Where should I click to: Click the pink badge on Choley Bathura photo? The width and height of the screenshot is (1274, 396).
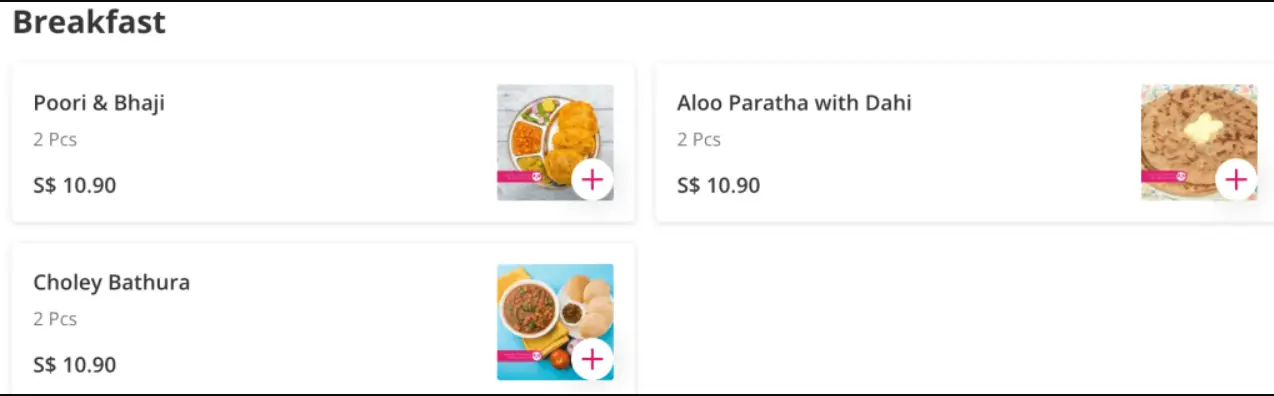pyautogui.click(x=519, y=356)
